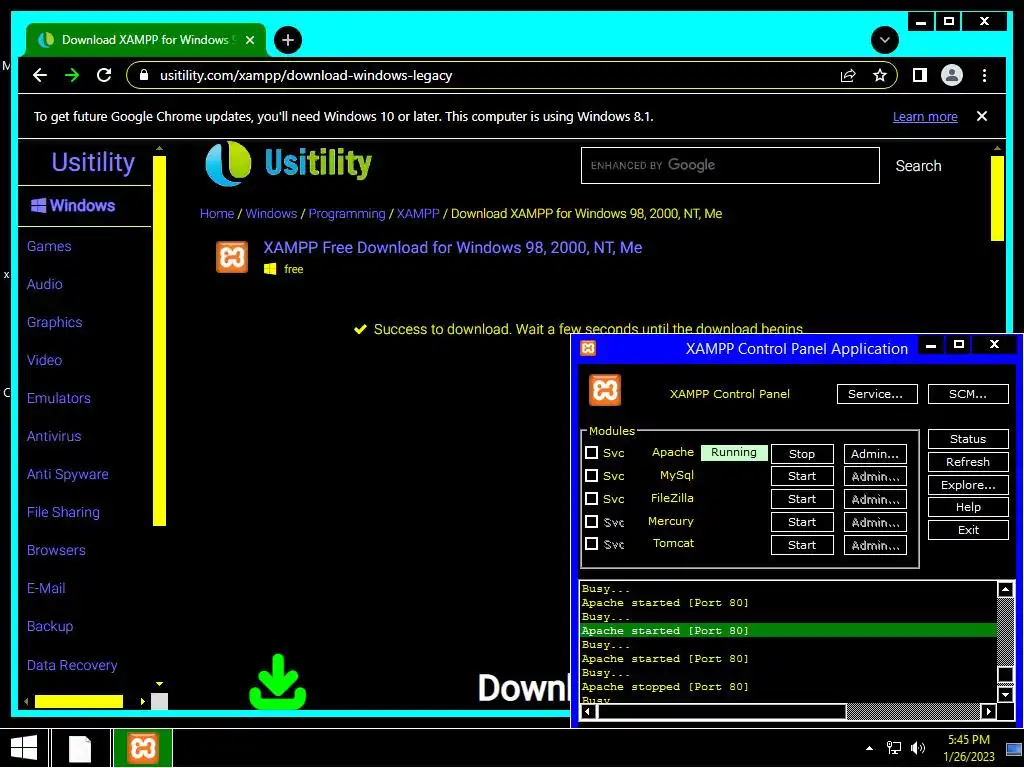
Task: Reload the Usitility page
Action: [x=104, y=75]
